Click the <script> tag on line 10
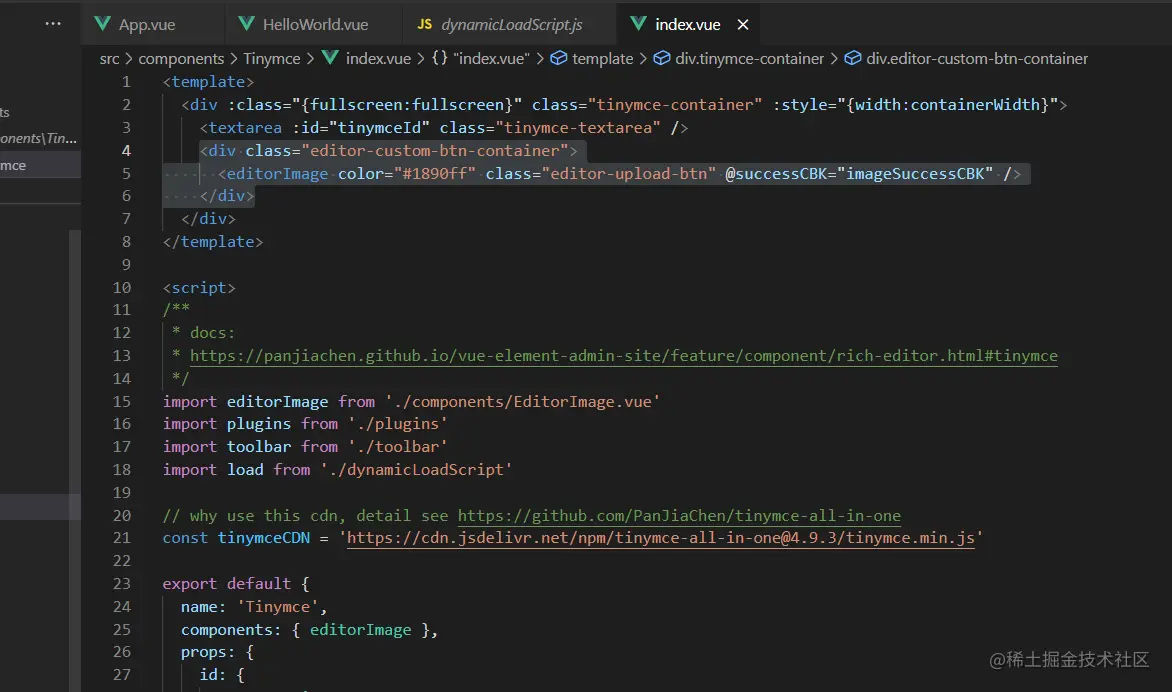Image resolution: width=1172 pixels, height=692 pixels. [x=200, y=288]
